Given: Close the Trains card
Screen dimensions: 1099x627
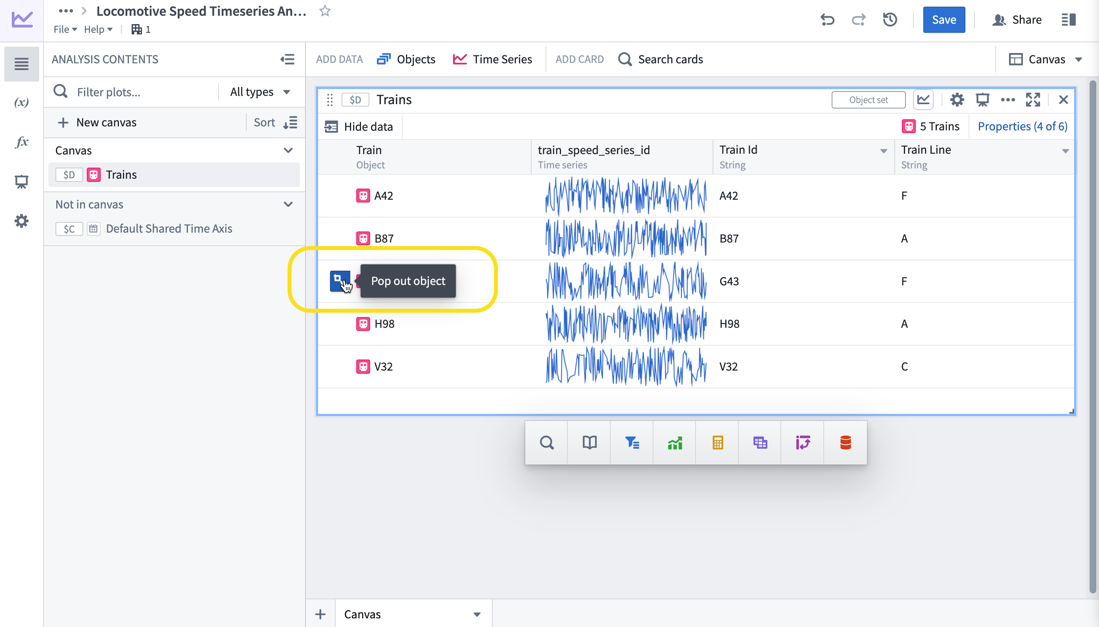Looking at the screenshot, I should tap(1063, 99).
